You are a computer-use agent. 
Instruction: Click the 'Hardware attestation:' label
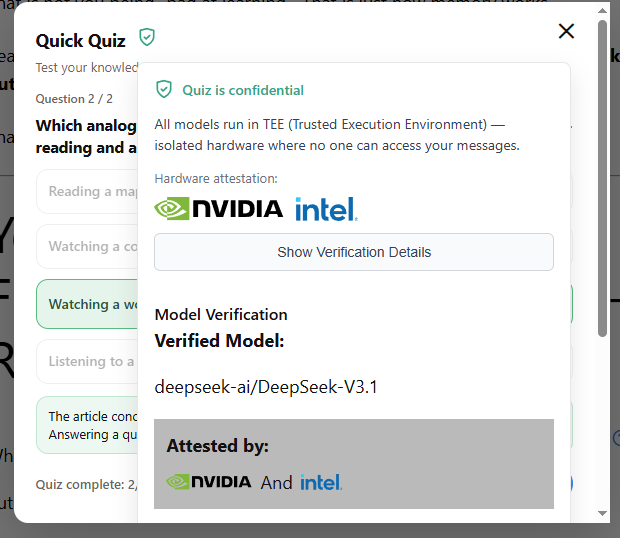point(216,179)
